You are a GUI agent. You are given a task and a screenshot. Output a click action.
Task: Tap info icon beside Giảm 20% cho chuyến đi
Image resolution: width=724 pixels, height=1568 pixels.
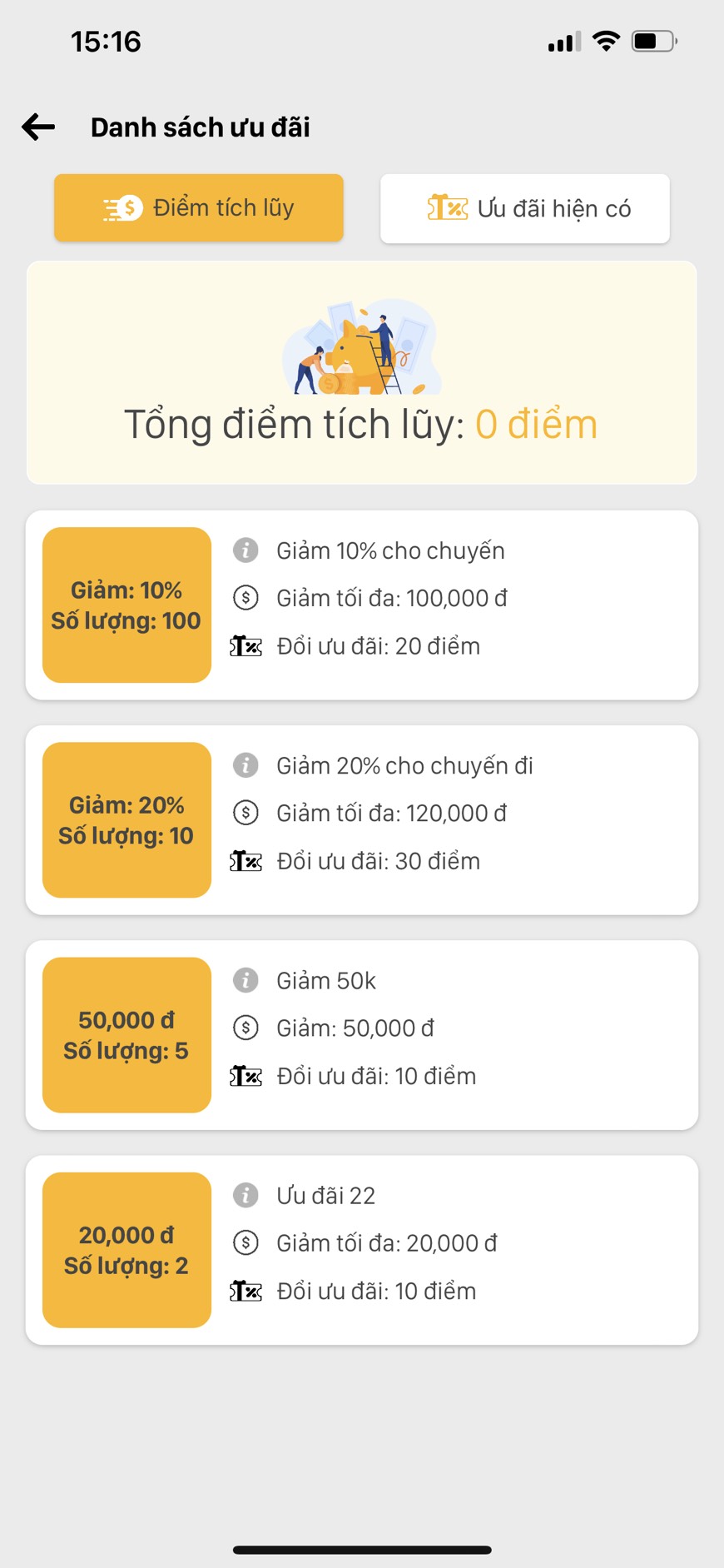coord(245,765)
